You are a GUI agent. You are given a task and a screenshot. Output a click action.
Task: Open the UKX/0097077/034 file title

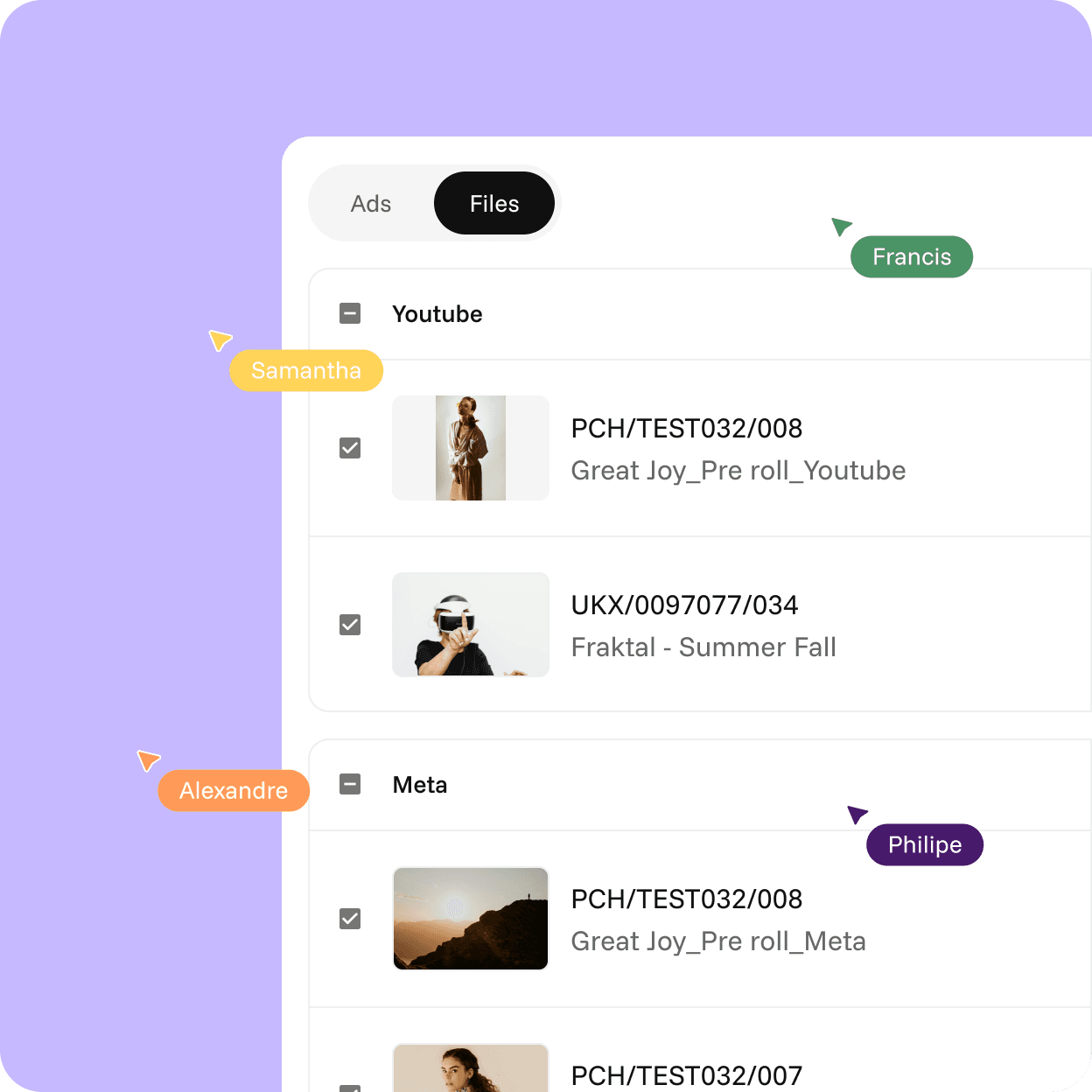point(685,605)
